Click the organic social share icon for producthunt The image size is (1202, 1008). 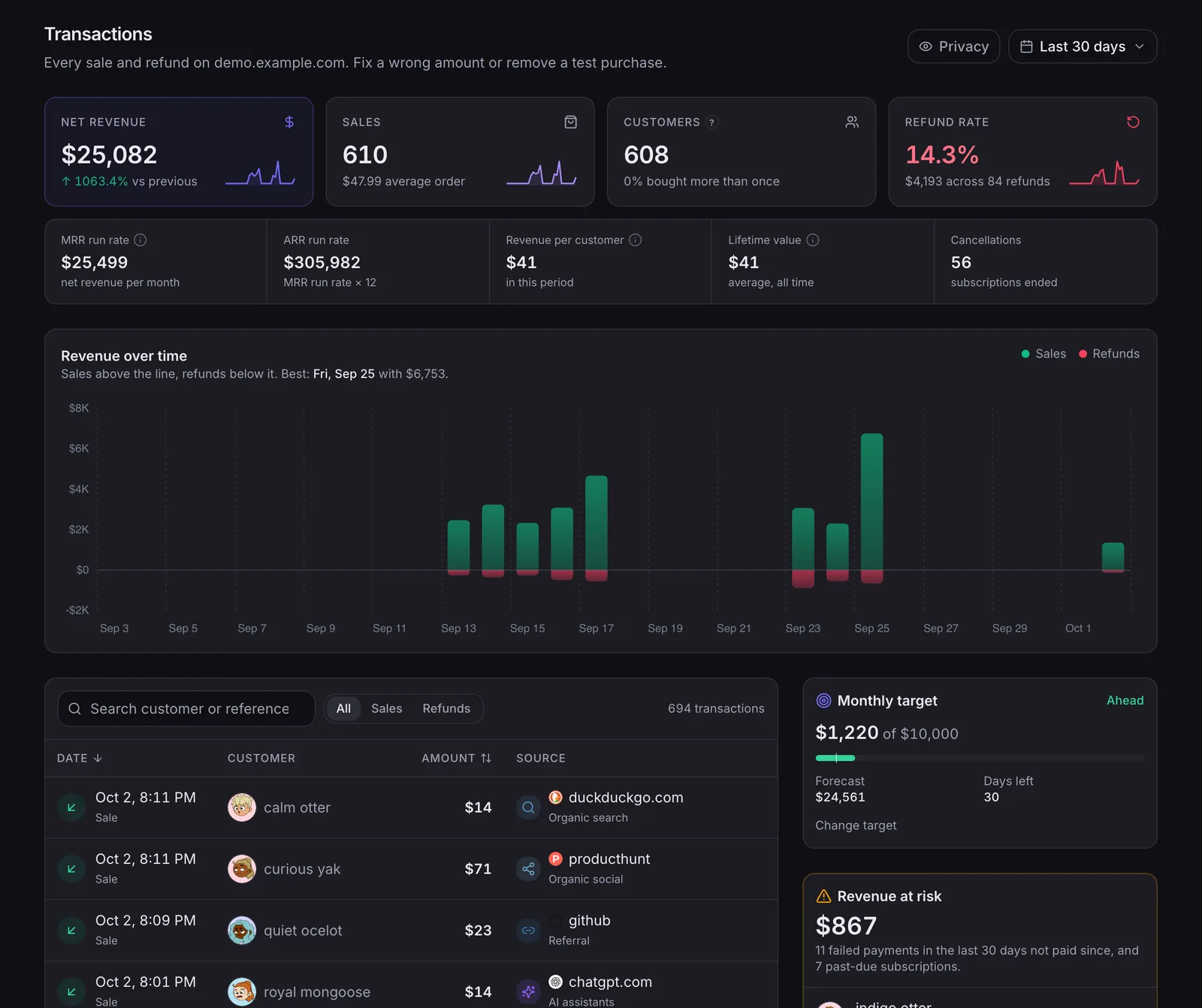tap(528, 869)
